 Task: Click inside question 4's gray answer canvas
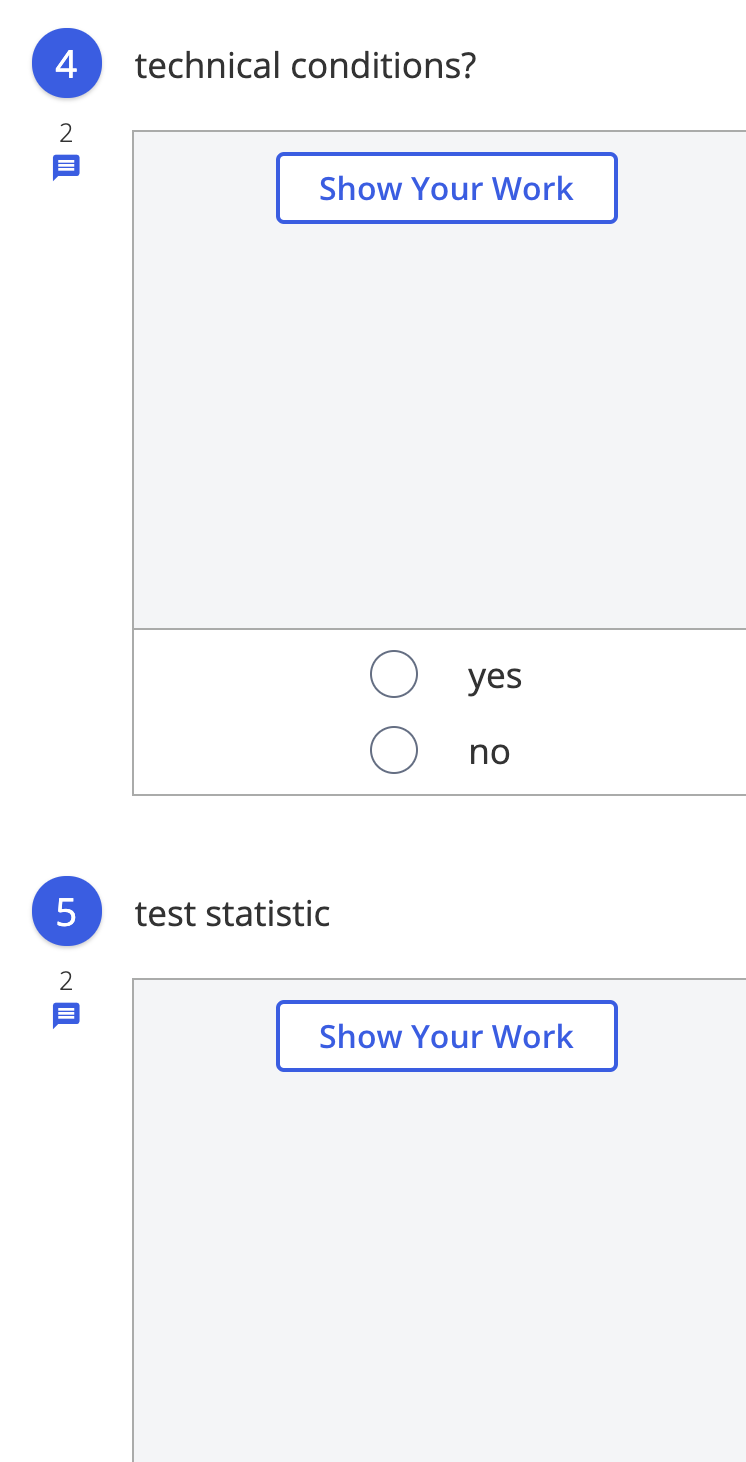click(440, 420)
